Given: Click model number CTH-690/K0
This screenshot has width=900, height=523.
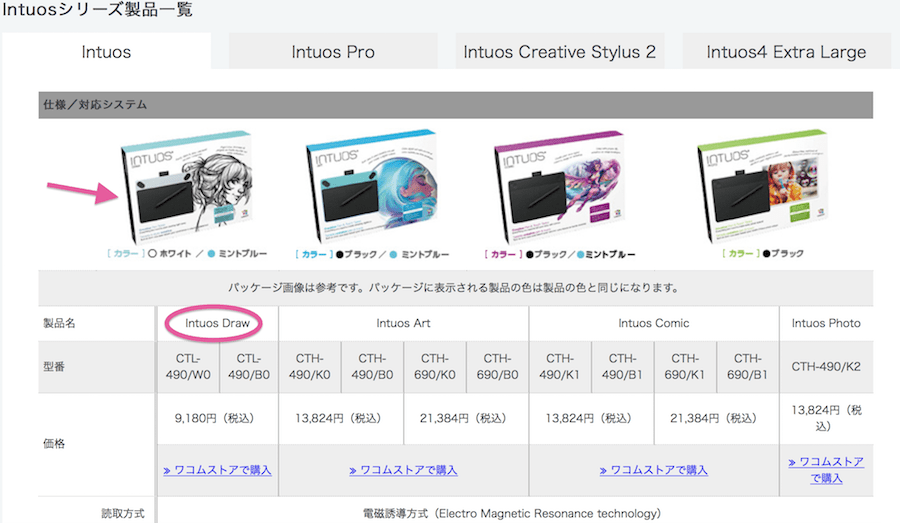Looking at the screenshot, I should coord(435,367).
